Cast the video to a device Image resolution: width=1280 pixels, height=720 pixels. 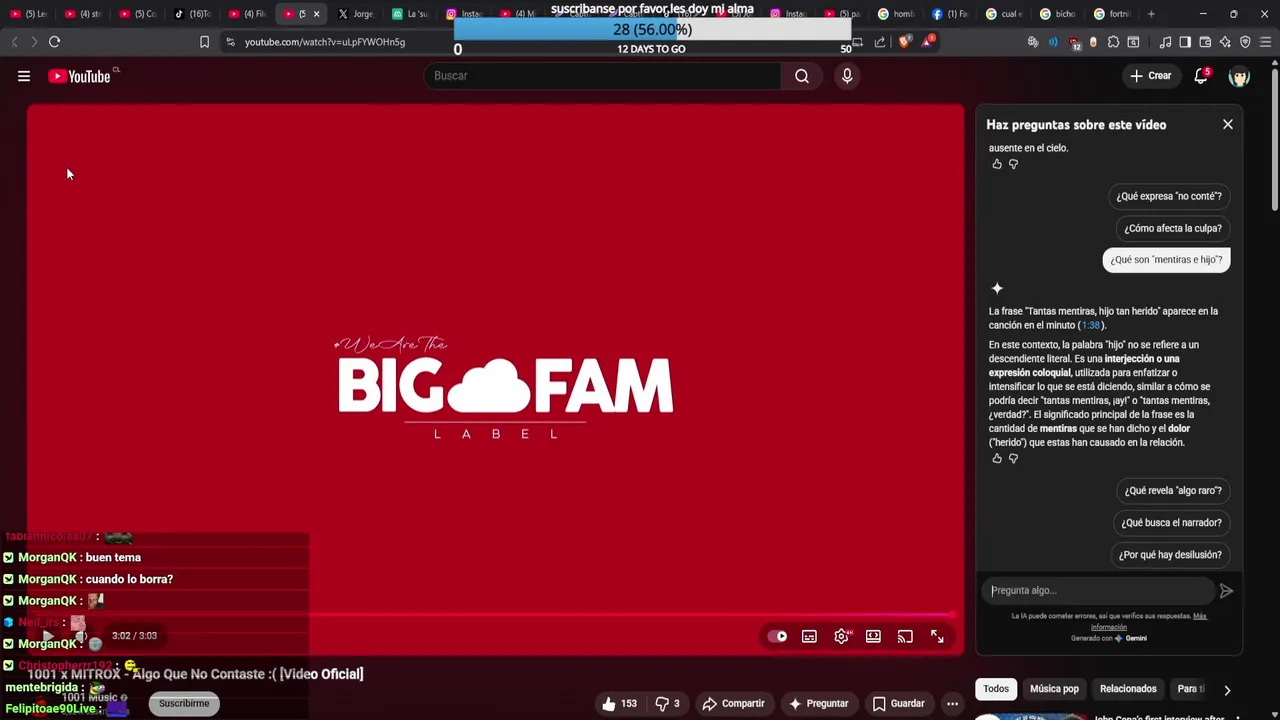click(x=905, y=636)
